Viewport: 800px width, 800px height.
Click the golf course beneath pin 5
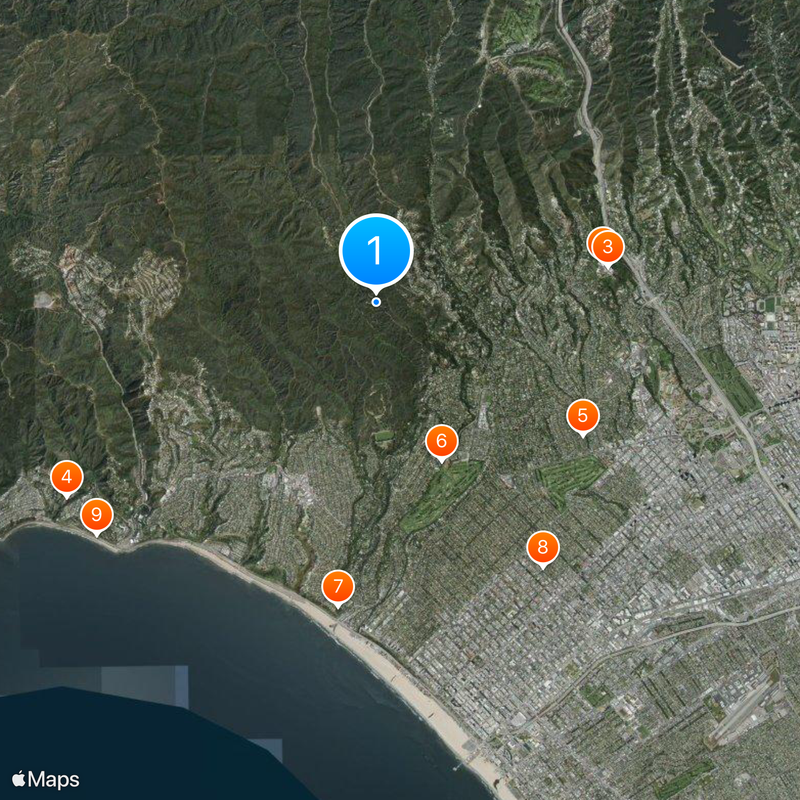point(570,480)
